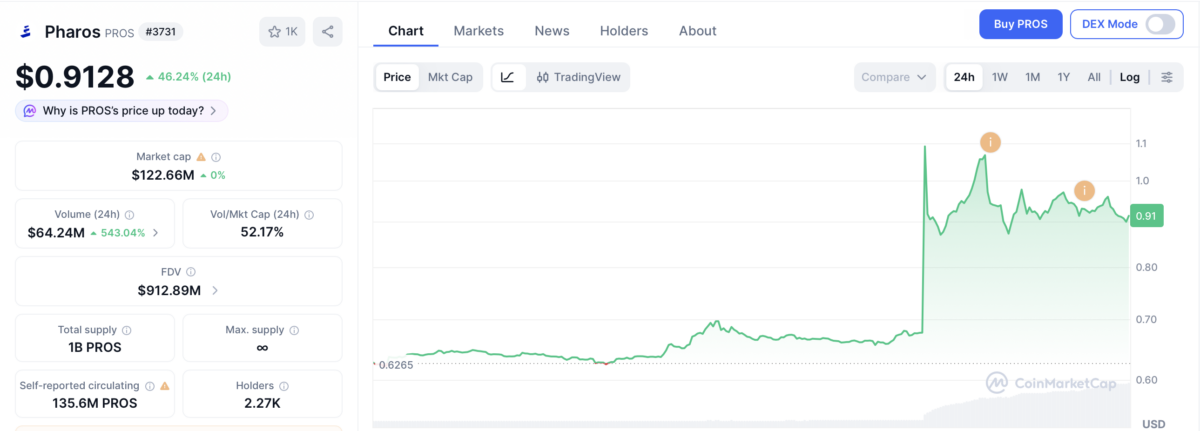Image resolution: width=1200 pixels, height=431 pixels.
Task: Toggle DEX Mode switch
Action: 1160,25
